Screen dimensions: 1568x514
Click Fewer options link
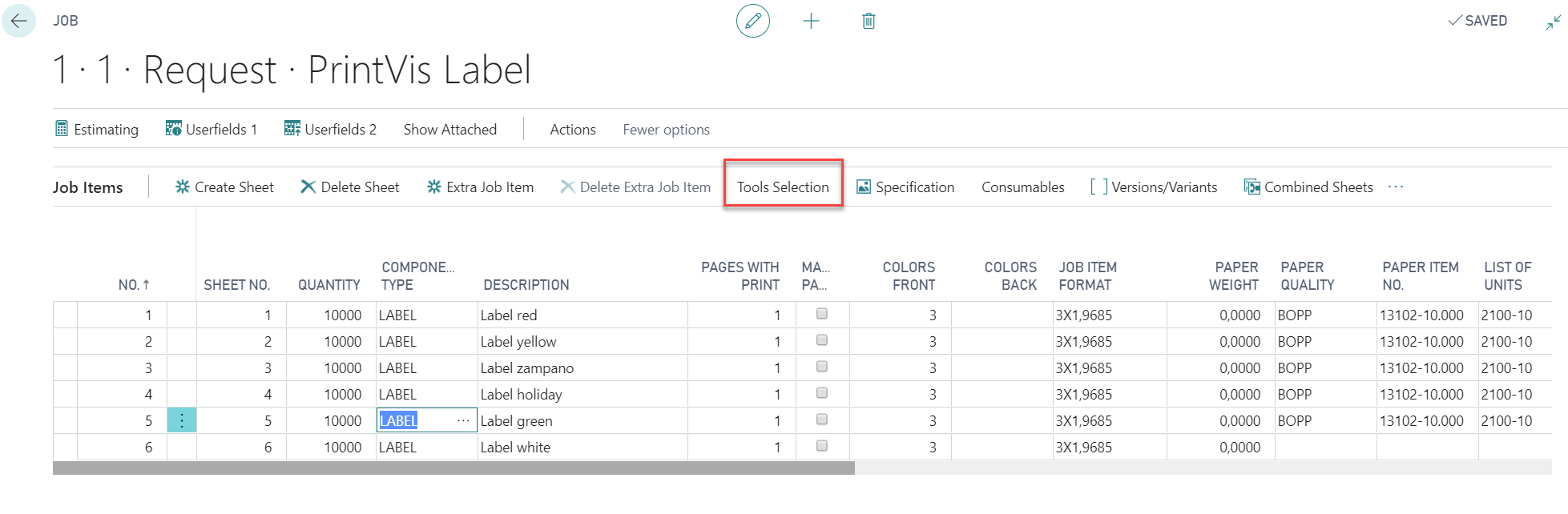[666, 130]
